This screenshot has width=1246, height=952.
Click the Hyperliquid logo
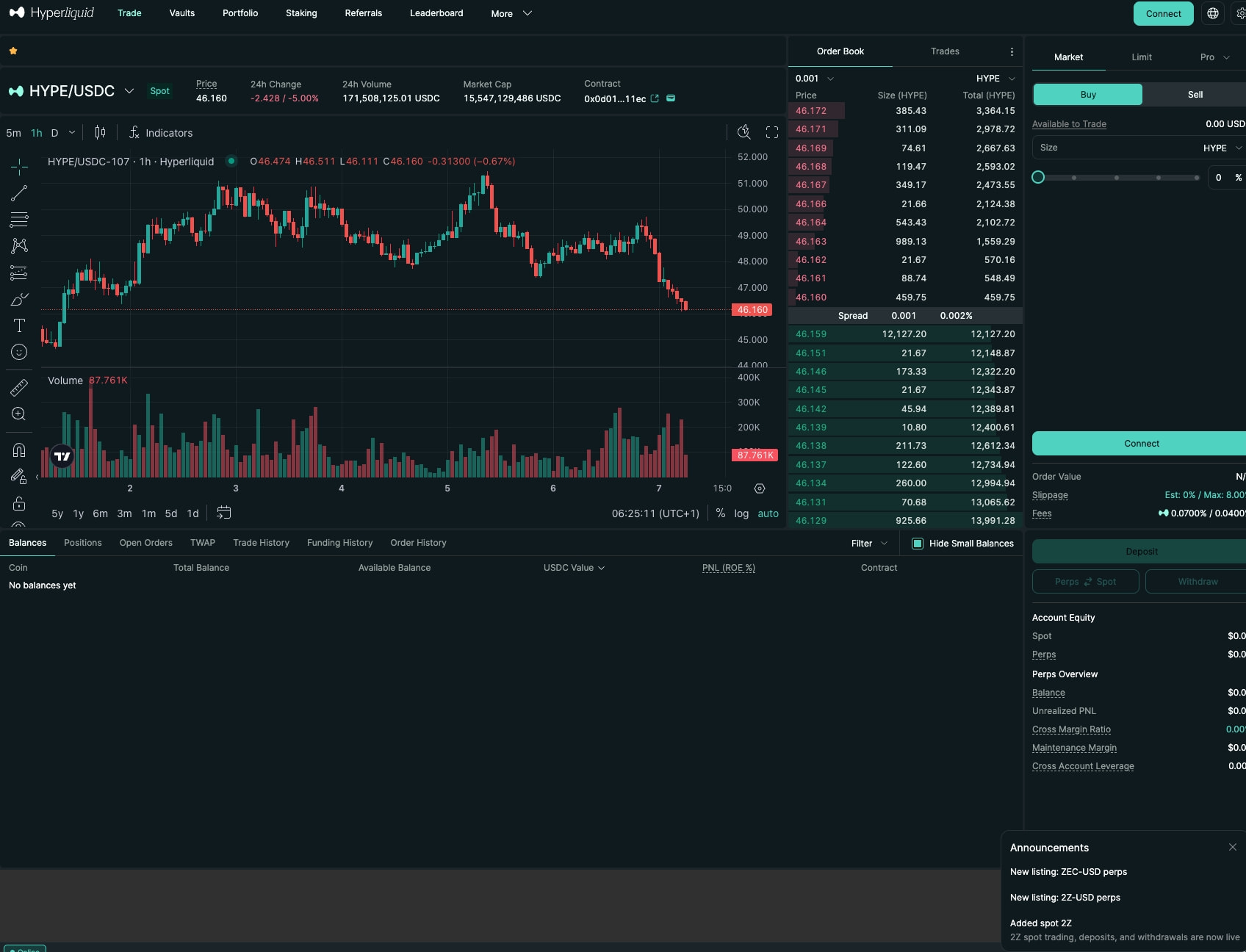(x=51, y=12)
